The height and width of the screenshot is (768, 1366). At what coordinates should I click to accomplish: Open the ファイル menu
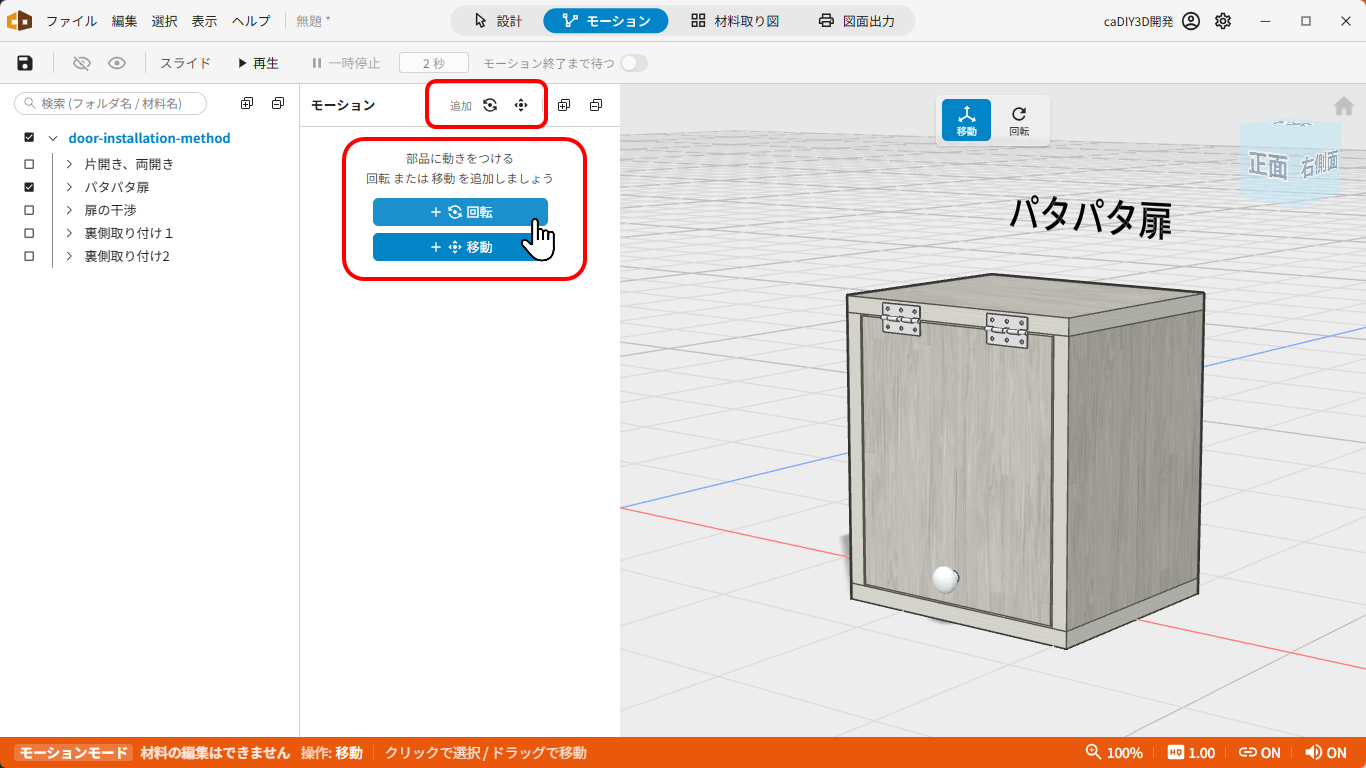point(71,21)
